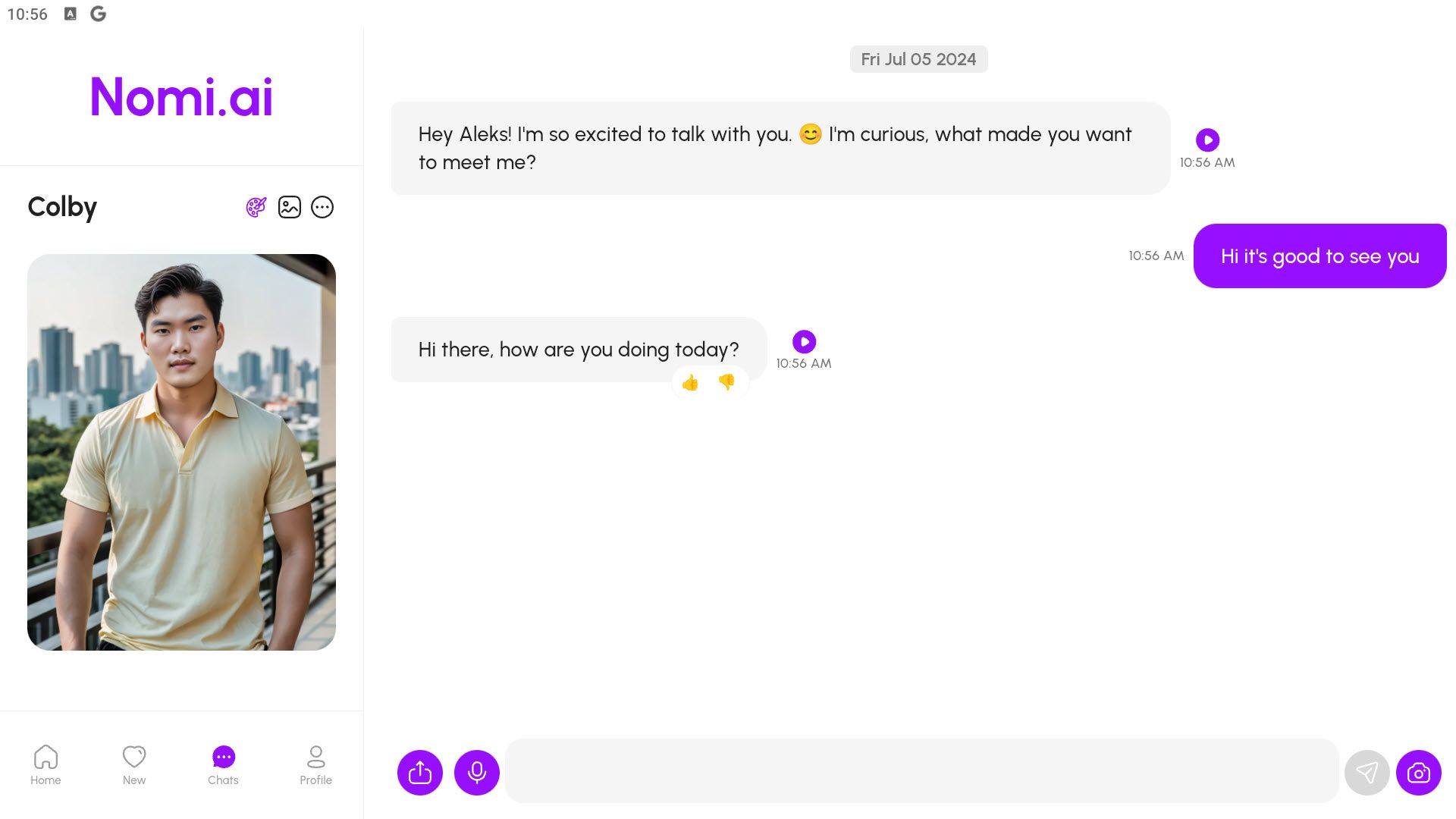
Task: Give thumbs up to Colby's reply
Action: pos(690,382)
